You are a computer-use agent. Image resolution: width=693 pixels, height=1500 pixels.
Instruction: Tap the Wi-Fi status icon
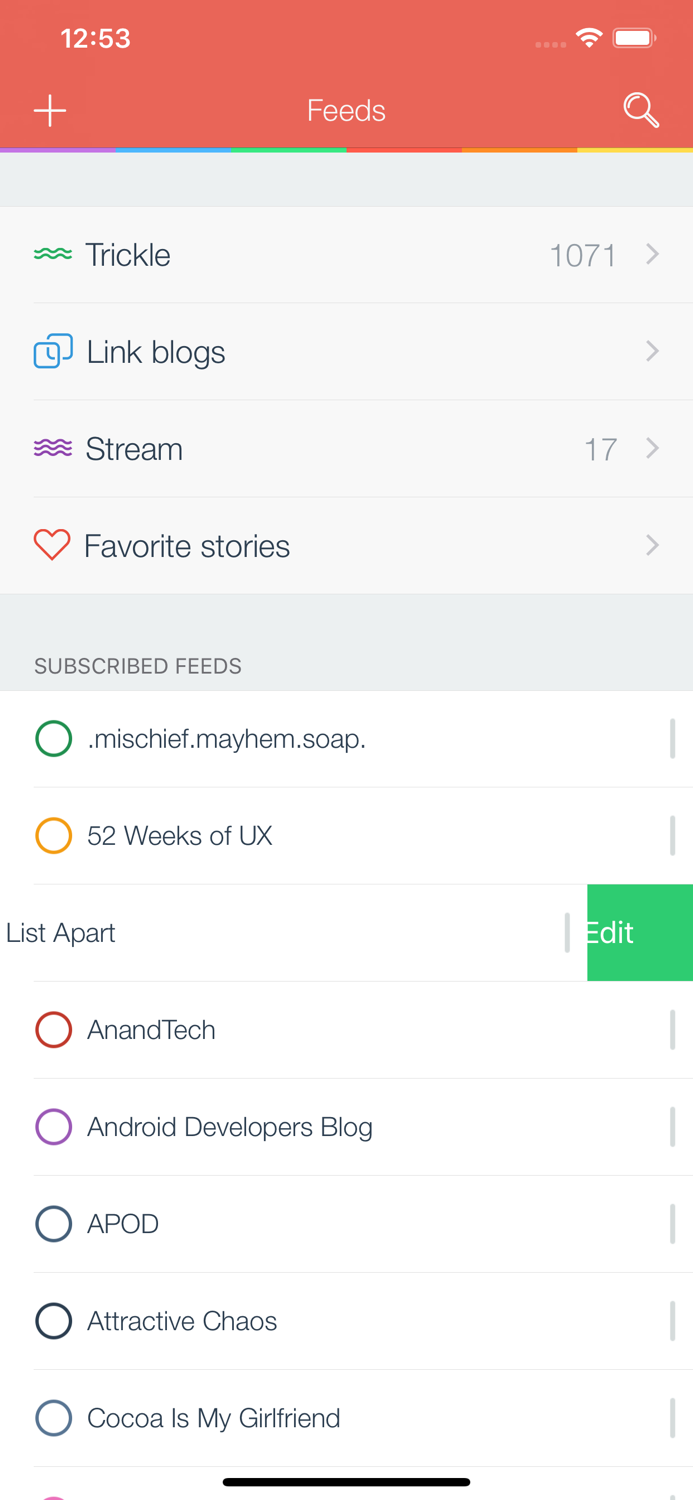[x=589, y=38]
